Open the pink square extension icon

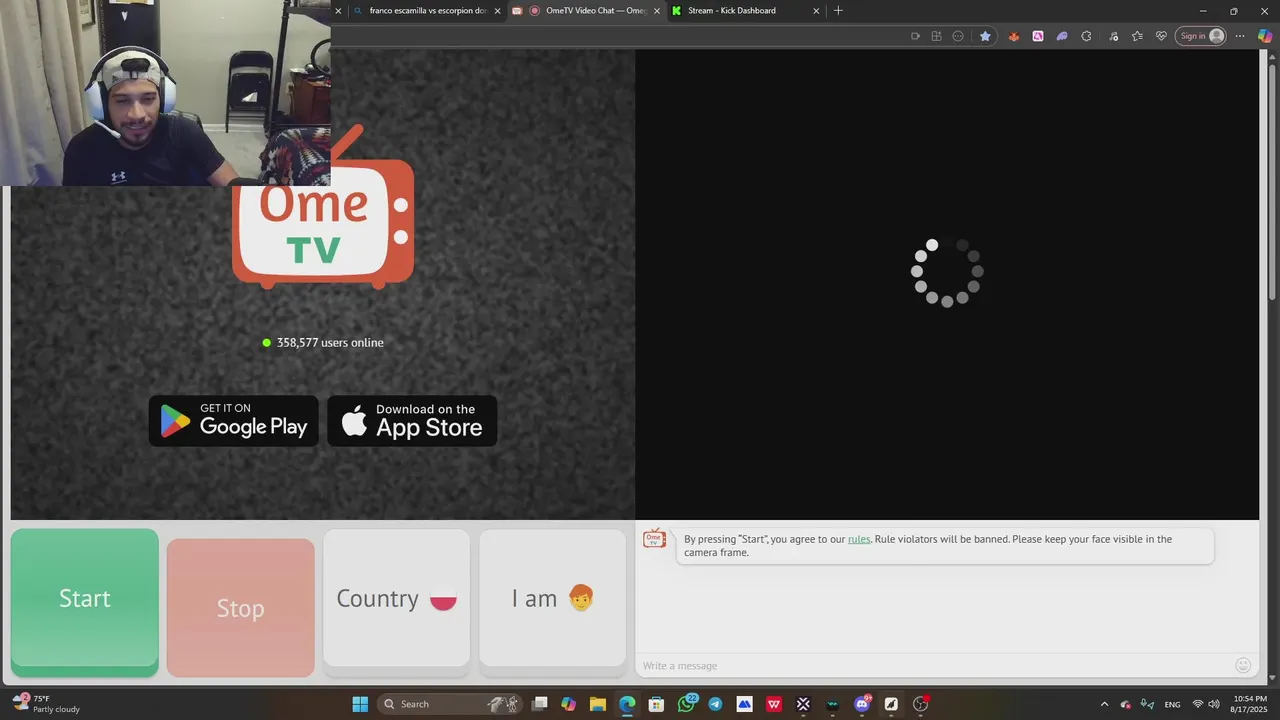coord(1038,36)
